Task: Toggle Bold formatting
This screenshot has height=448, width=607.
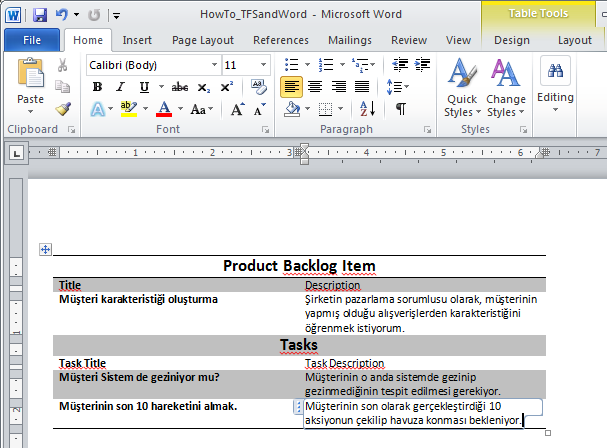Action: click(x=97, y=87)
